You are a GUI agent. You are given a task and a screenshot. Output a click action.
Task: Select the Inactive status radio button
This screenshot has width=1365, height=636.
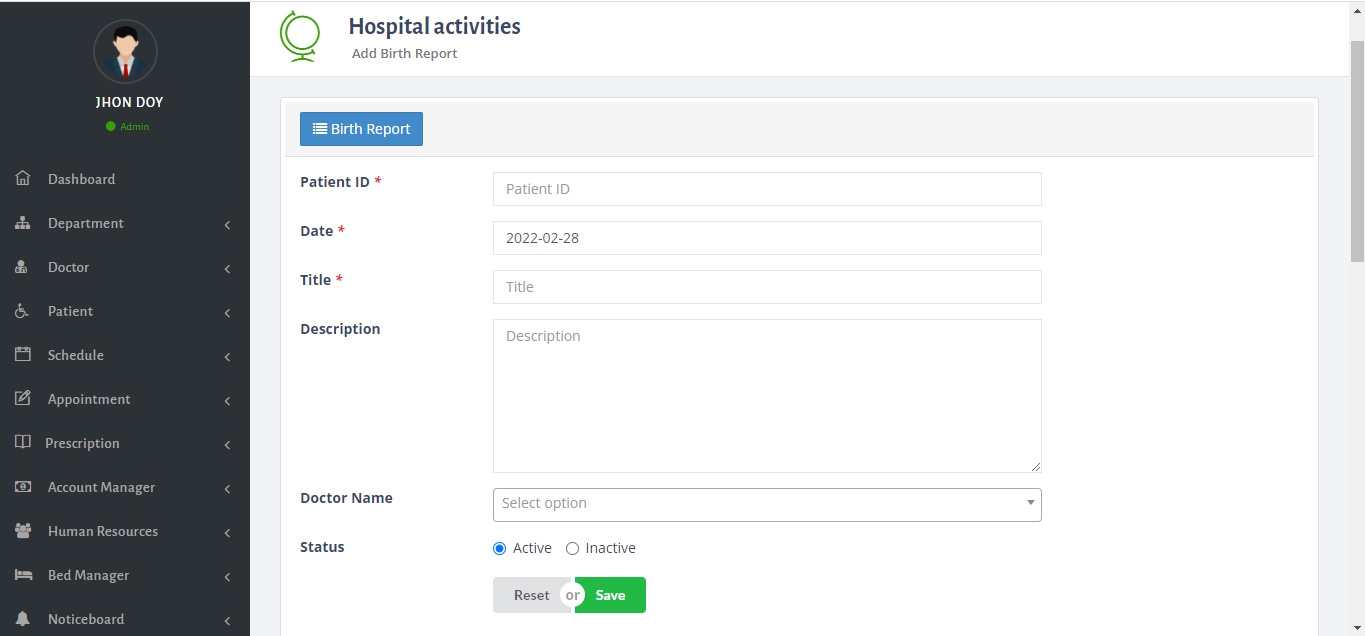click(x=571, y=548)
